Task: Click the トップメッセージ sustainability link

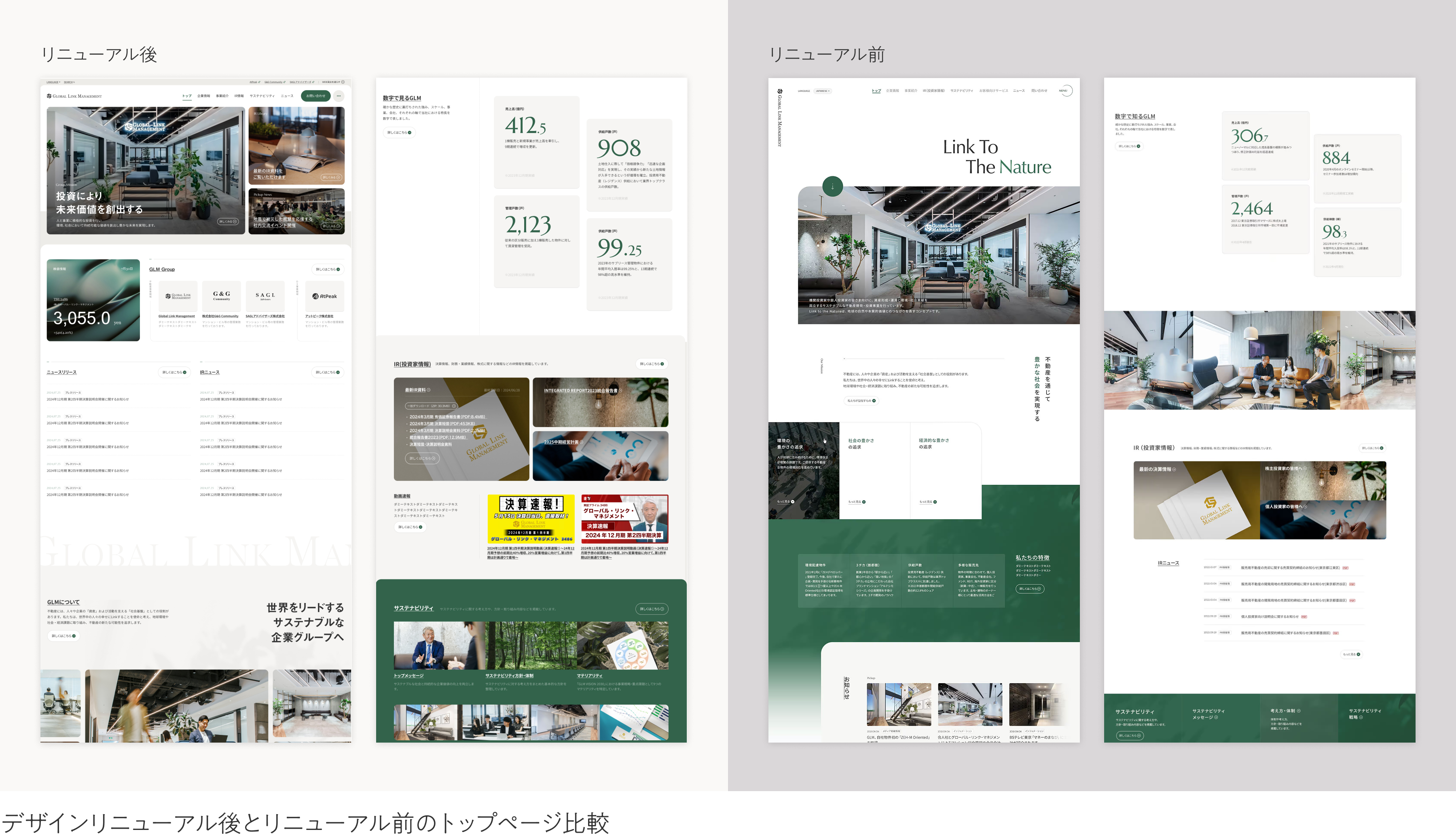Action: point(408,675)
